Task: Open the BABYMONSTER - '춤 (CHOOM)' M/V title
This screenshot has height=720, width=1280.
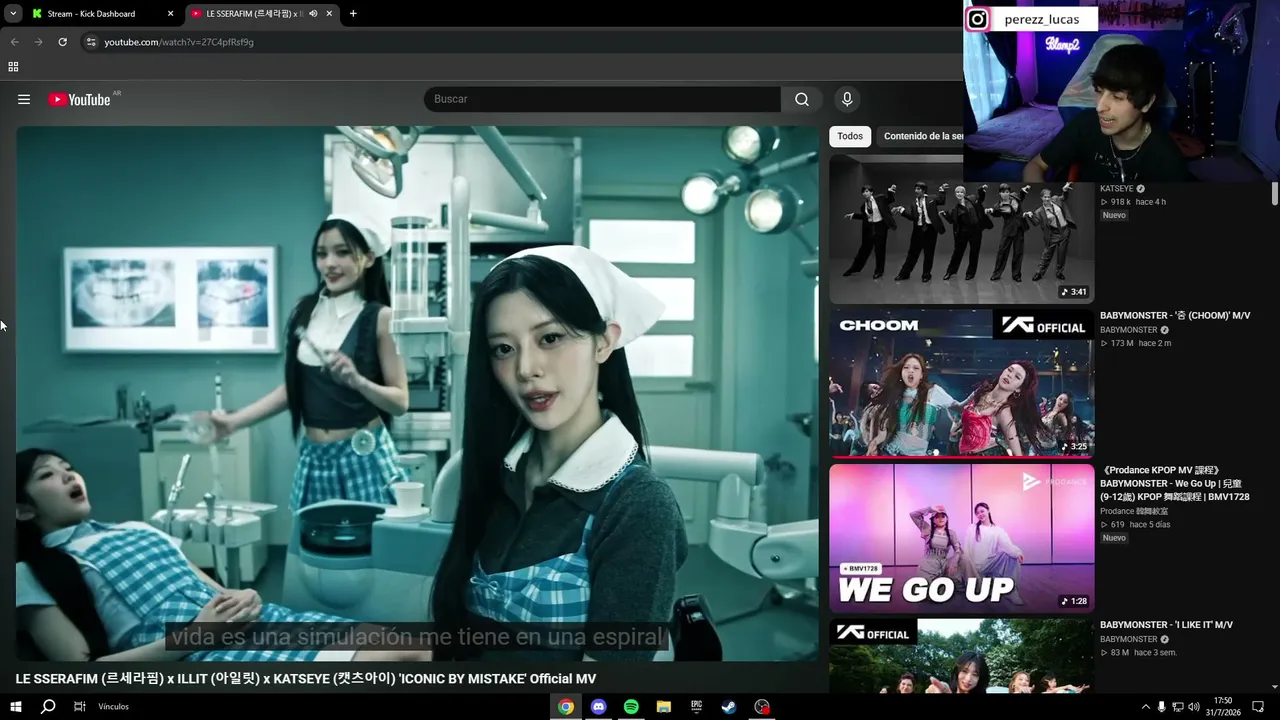Action: click(x=1175, y=316)
